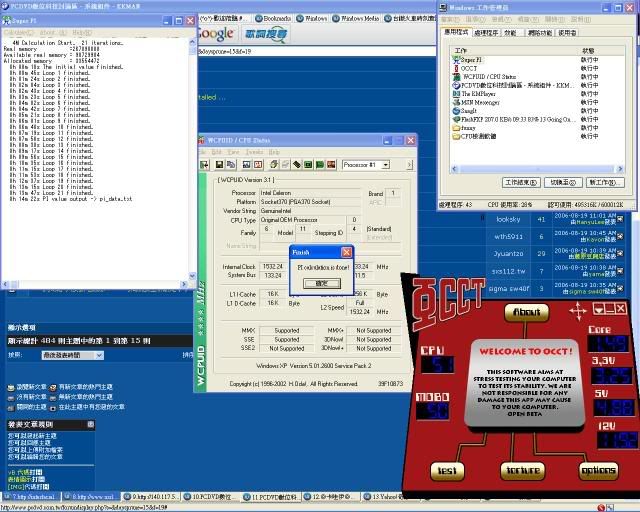The width and height of the screenshot is (640, 512).
Task: Select Super PI in Task Manager list
Action: [x=470, y=60]
